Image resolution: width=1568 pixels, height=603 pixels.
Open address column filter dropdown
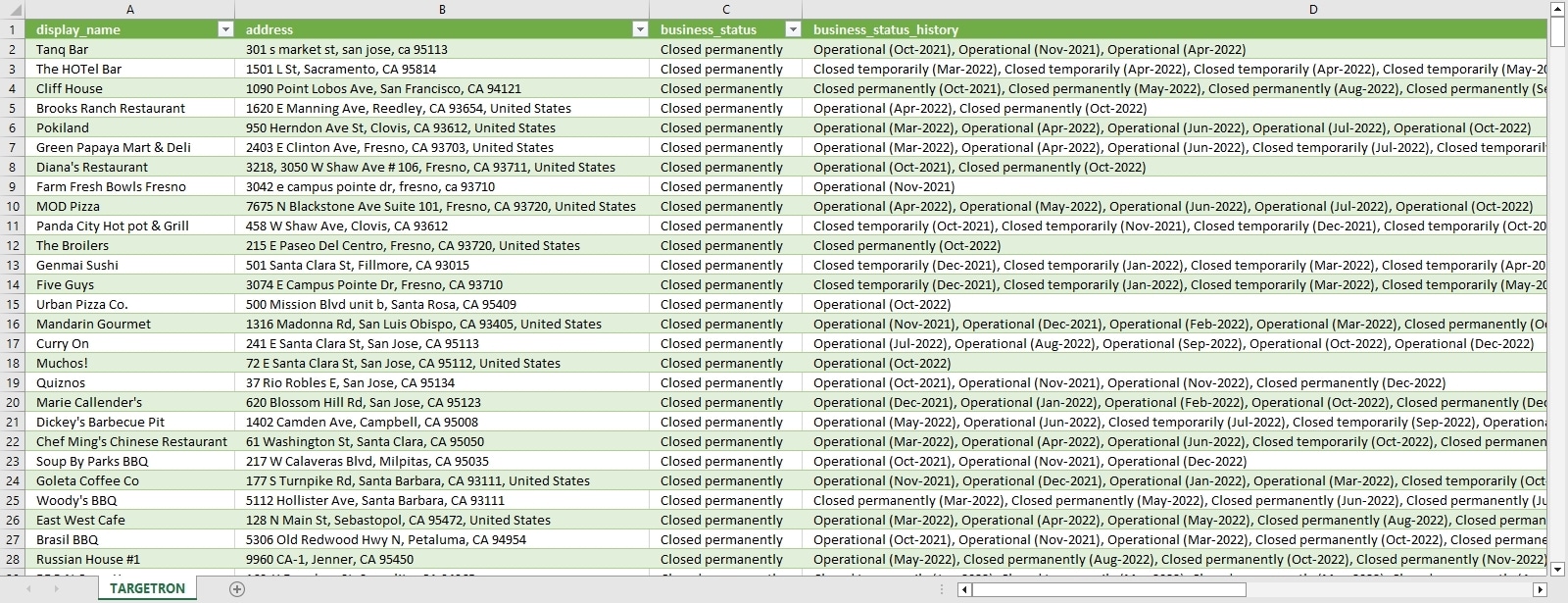640,29
